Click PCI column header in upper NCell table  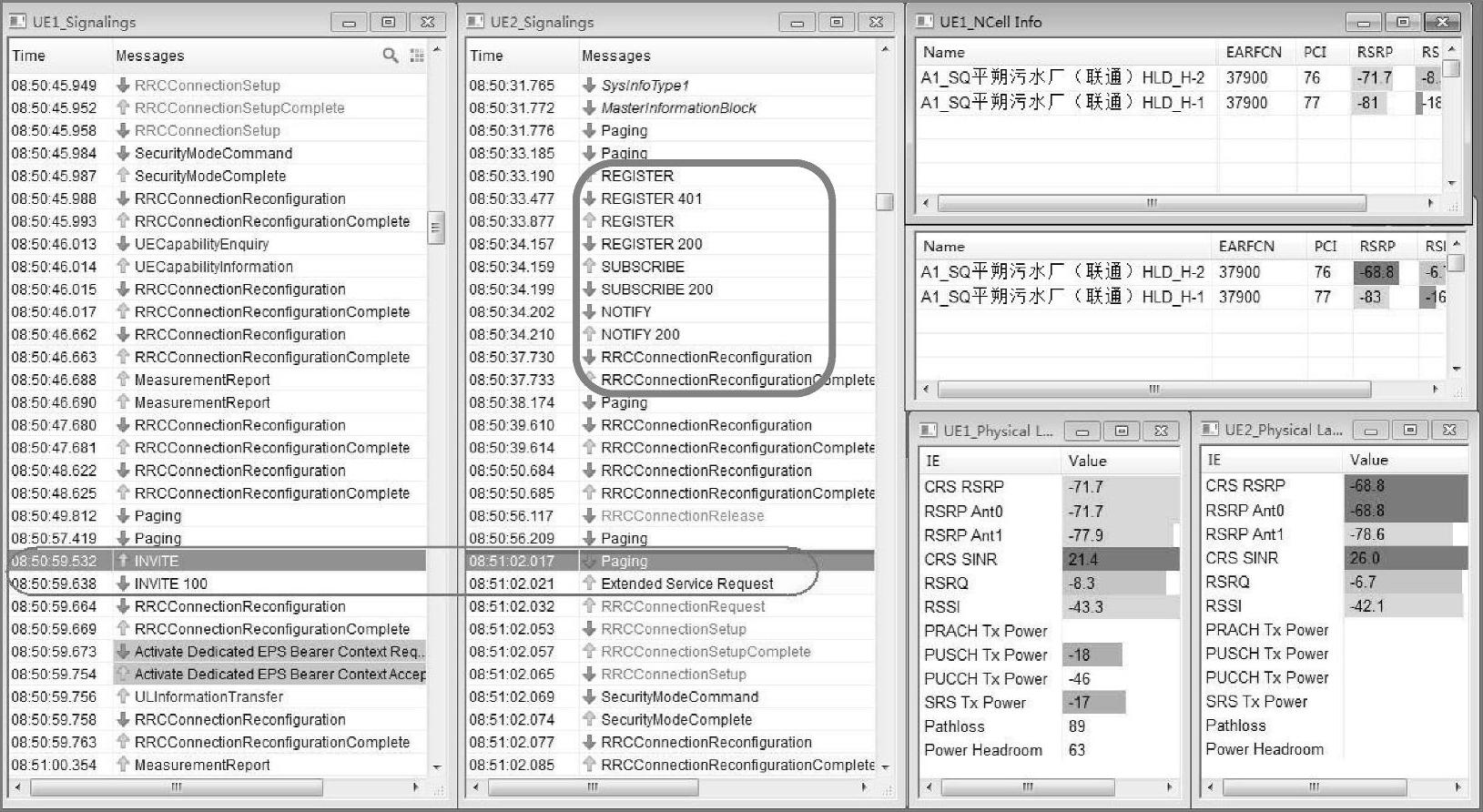pyautogui.click(x=1315, y=52)
